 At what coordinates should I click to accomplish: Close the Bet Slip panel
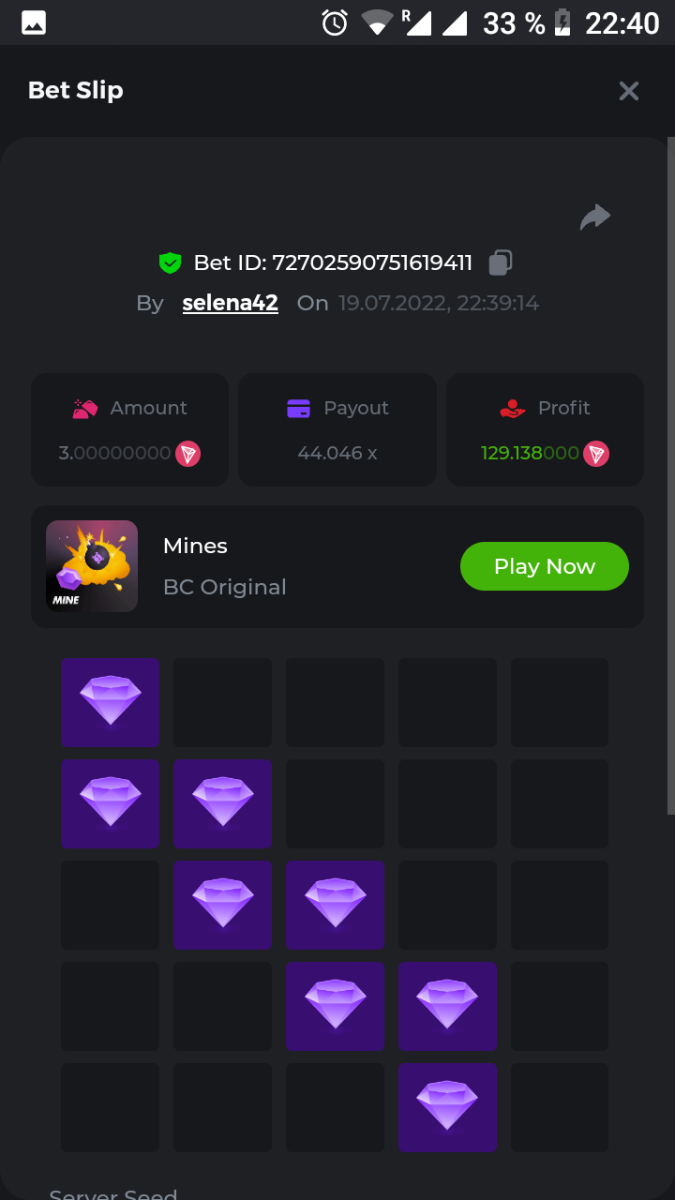(x=629, y=91)
